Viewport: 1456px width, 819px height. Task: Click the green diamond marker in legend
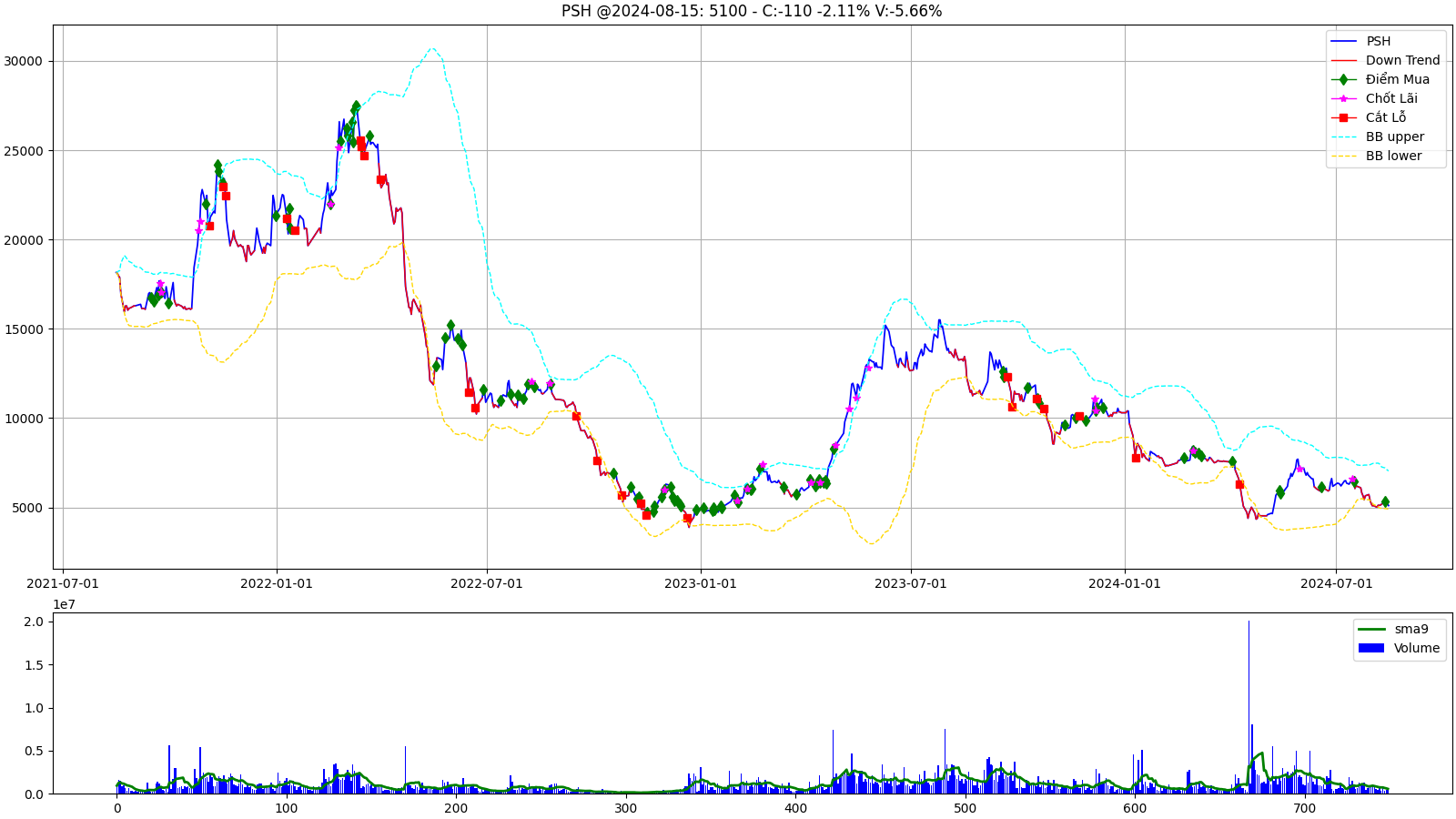[x=1343, y=79]
